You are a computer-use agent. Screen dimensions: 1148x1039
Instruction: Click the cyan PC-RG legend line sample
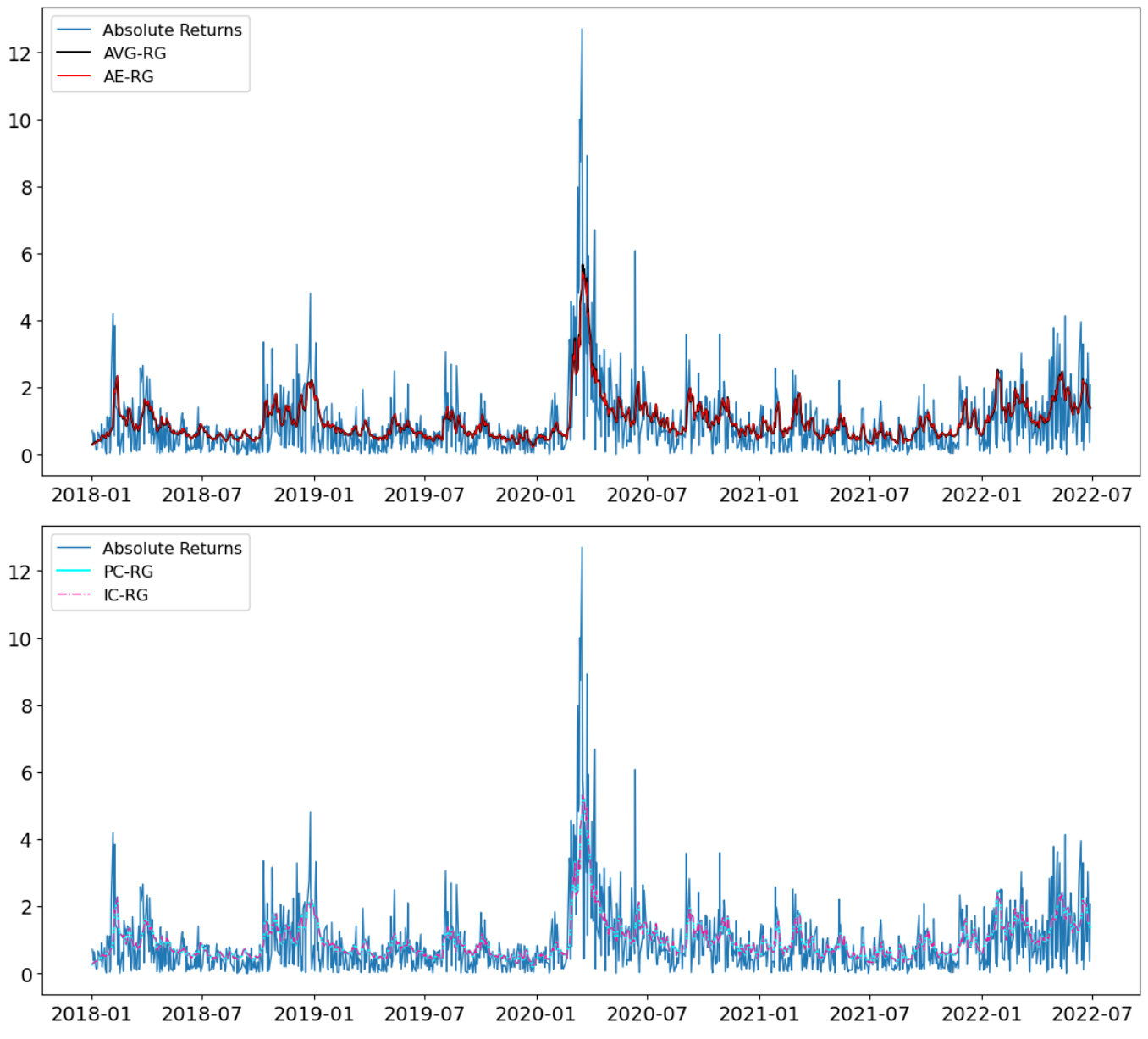tap(74, 572)
